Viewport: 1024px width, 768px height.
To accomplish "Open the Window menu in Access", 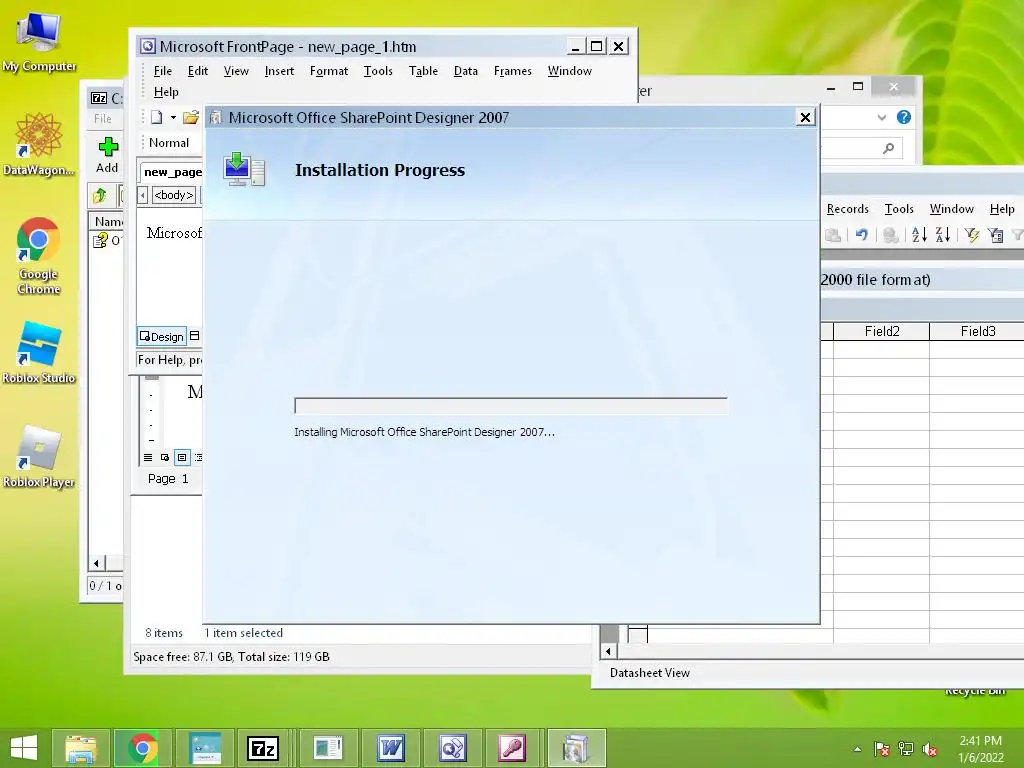I will (x=952, y=209).
